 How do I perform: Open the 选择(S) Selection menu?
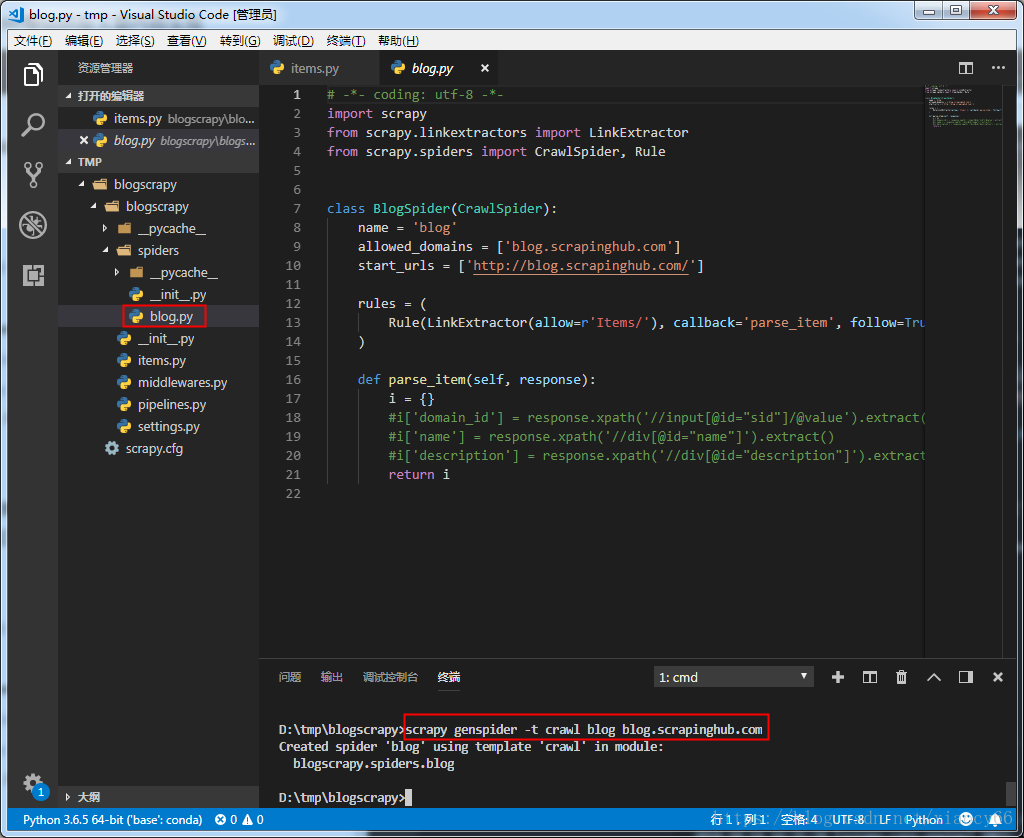click(x=135, y=40)
